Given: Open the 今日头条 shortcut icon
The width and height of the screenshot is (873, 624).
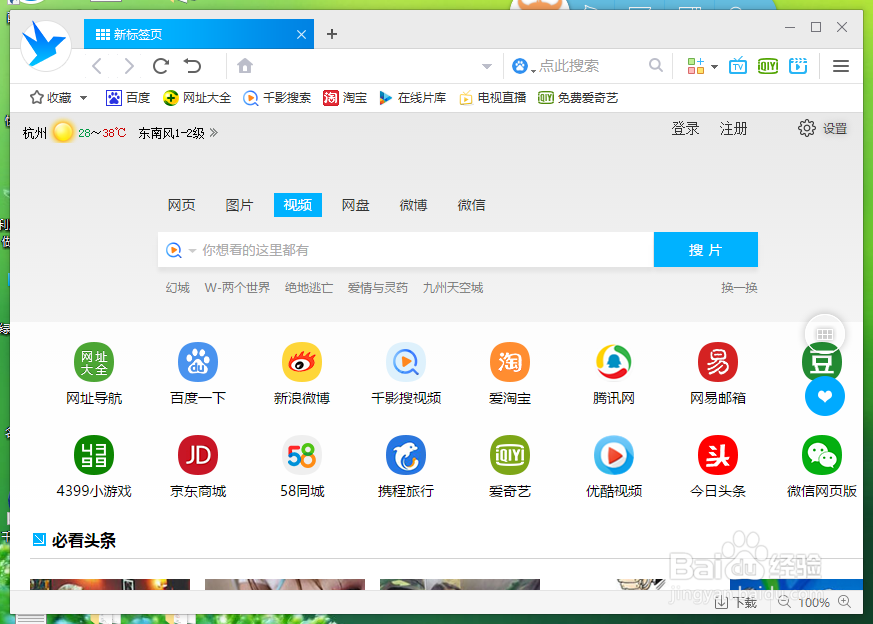Looking at the screenshot, I should tap(718, 455).
